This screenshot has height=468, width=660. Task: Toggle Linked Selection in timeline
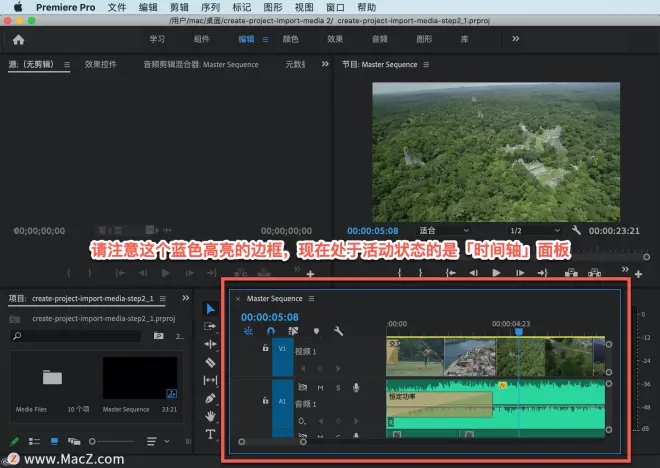click(x=293, y=331)
